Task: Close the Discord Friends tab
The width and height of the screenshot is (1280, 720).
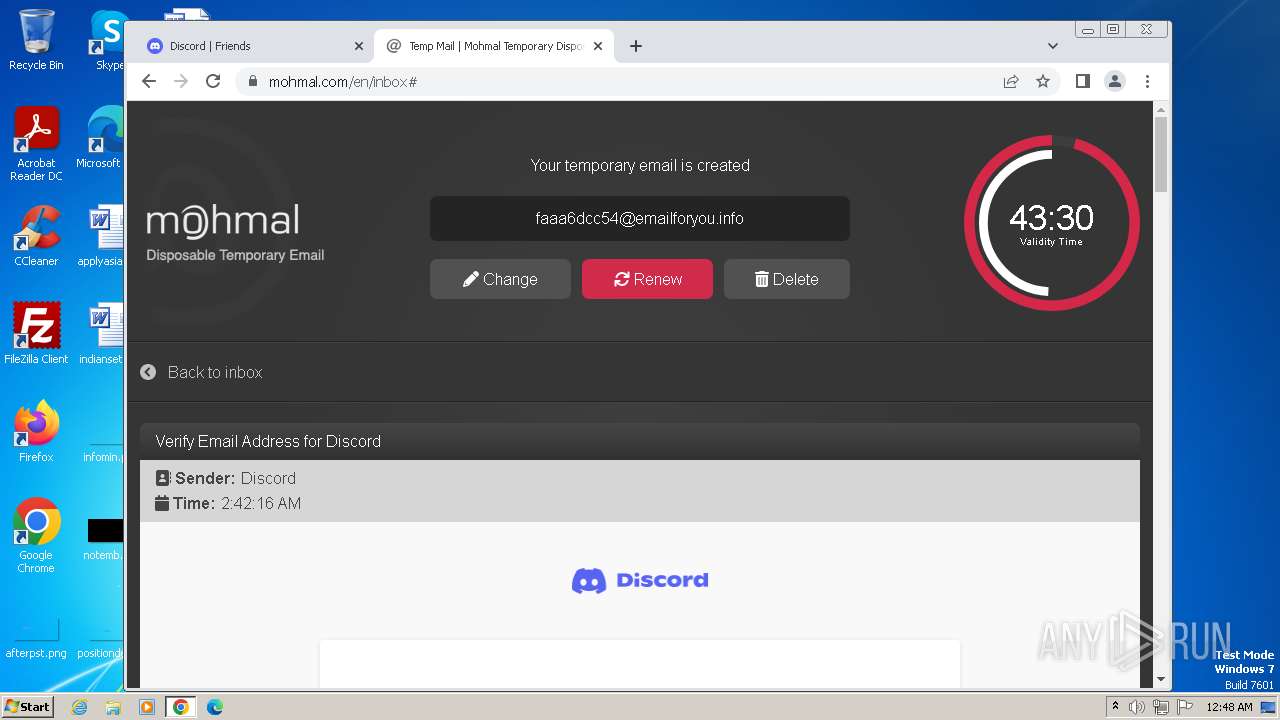Action: pyautogui.click(x=359, y=46)
